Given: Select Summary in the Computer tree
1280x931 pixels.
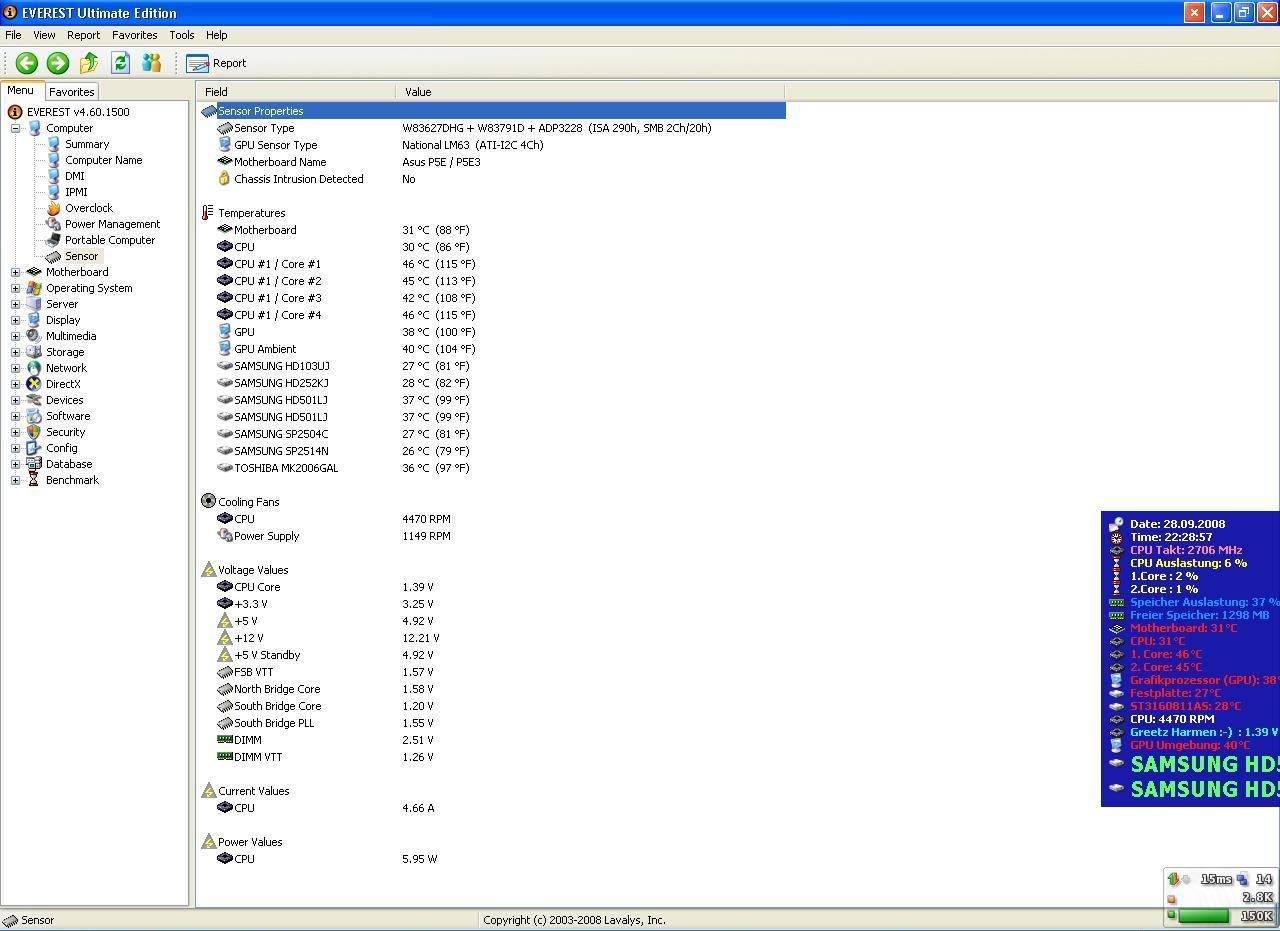Looking at the screenshot, I should click(87, 144).
